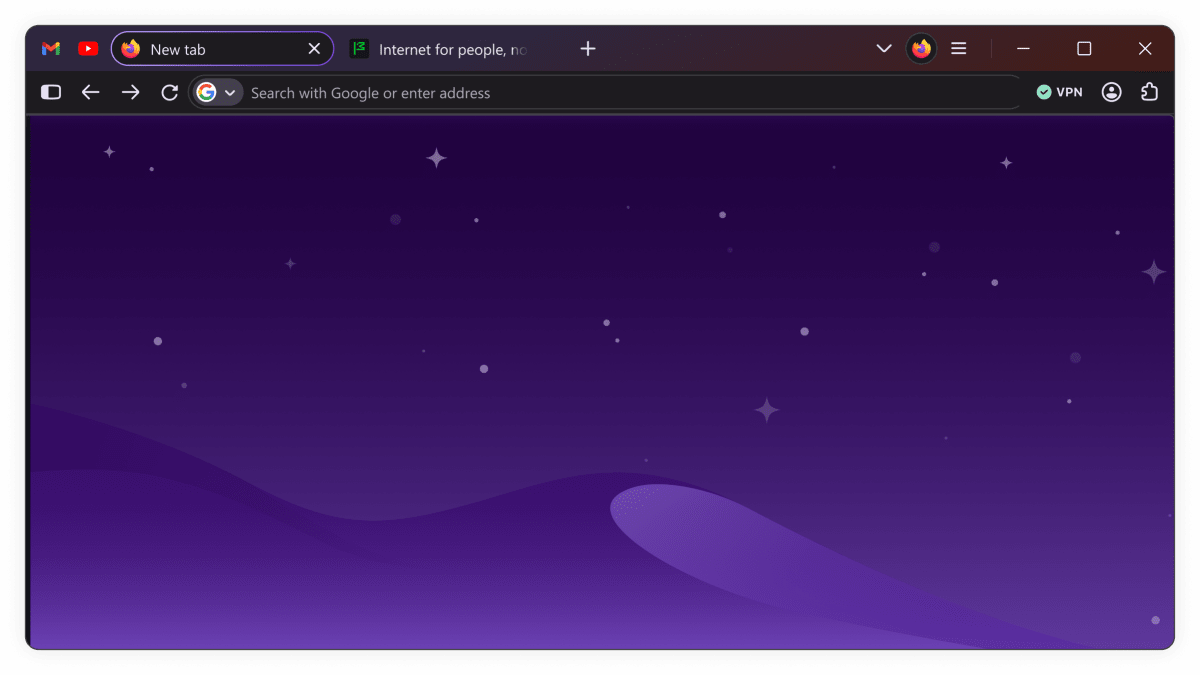Click the Firefox View icon in the title bar
The width and height of the screenshot is (1200, 675).
tap(921, 49)
